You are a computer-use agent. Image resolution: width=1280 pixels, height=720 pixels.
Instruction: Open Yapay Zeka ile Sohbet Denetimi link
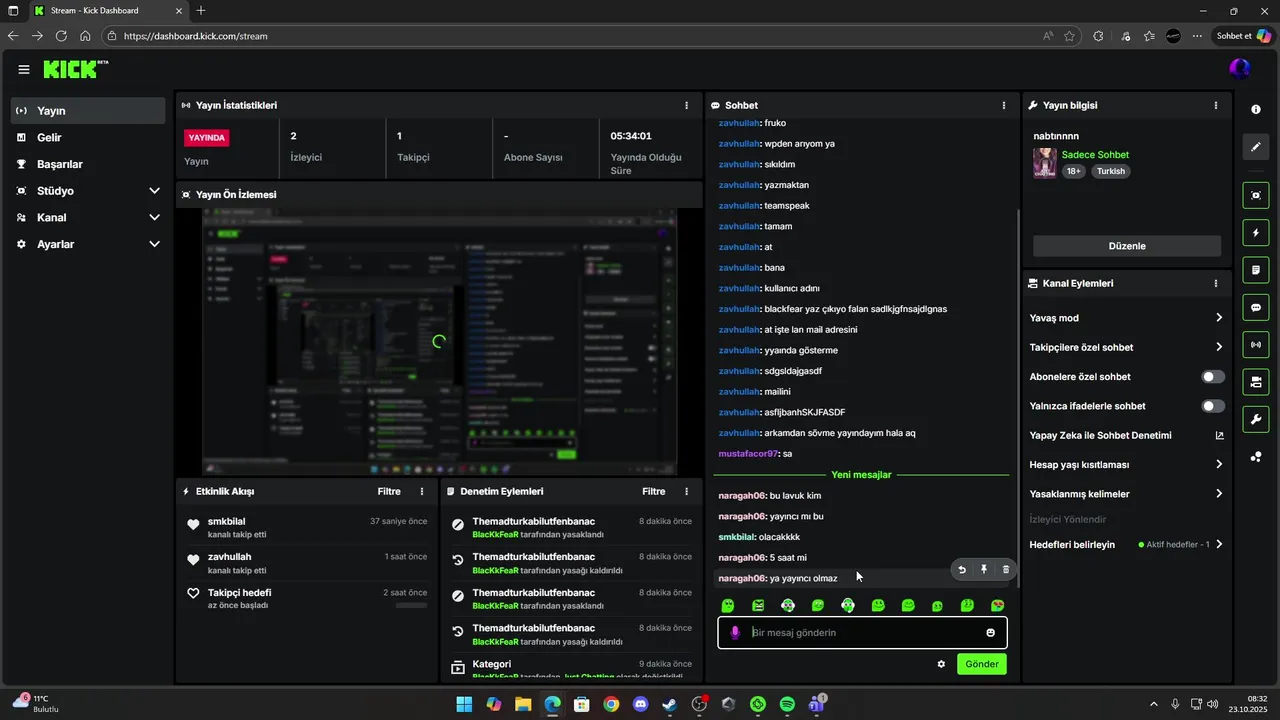point(1126,435)
